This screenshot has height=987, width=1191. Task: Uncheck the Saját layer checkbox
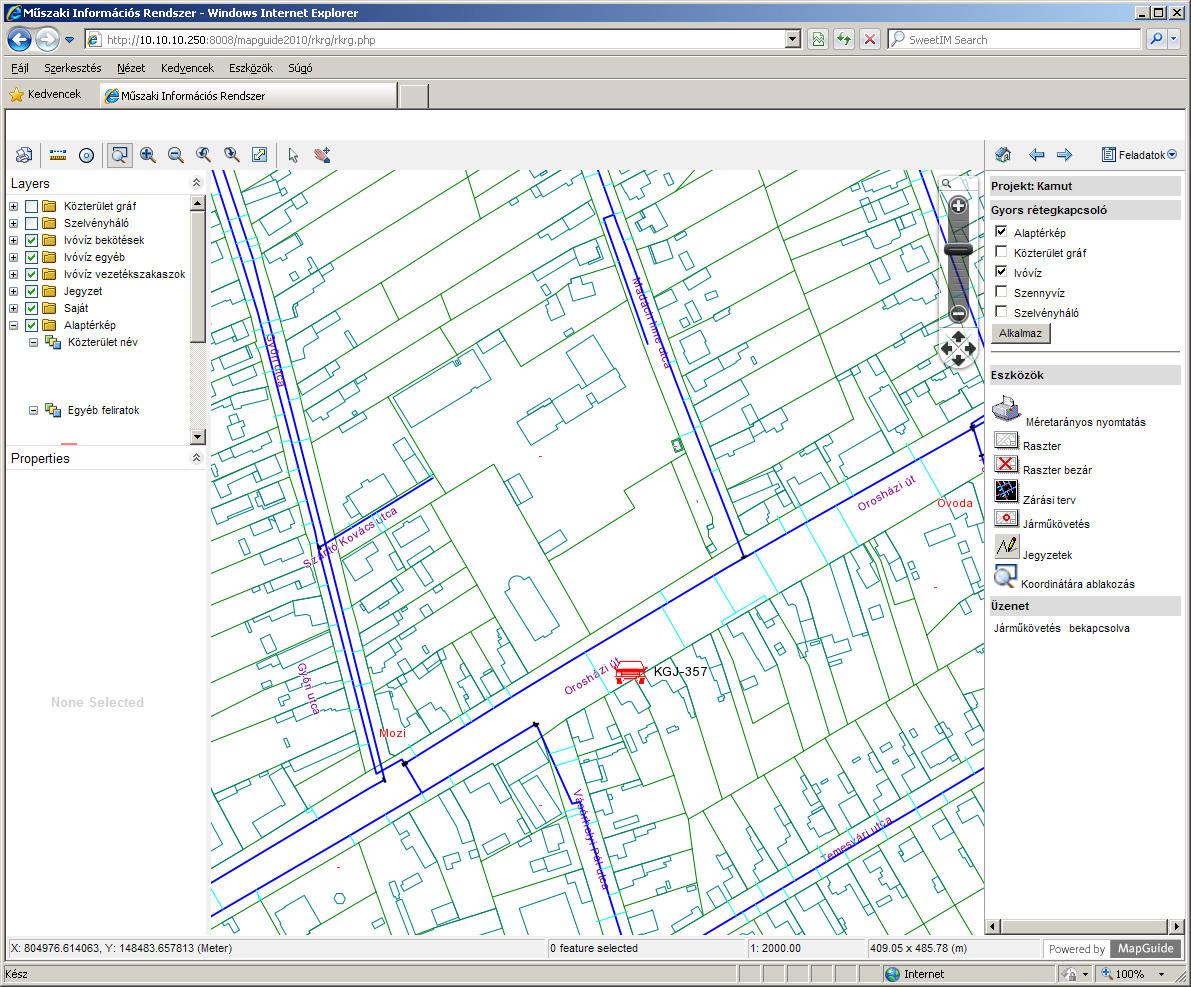tap(31, 308)
